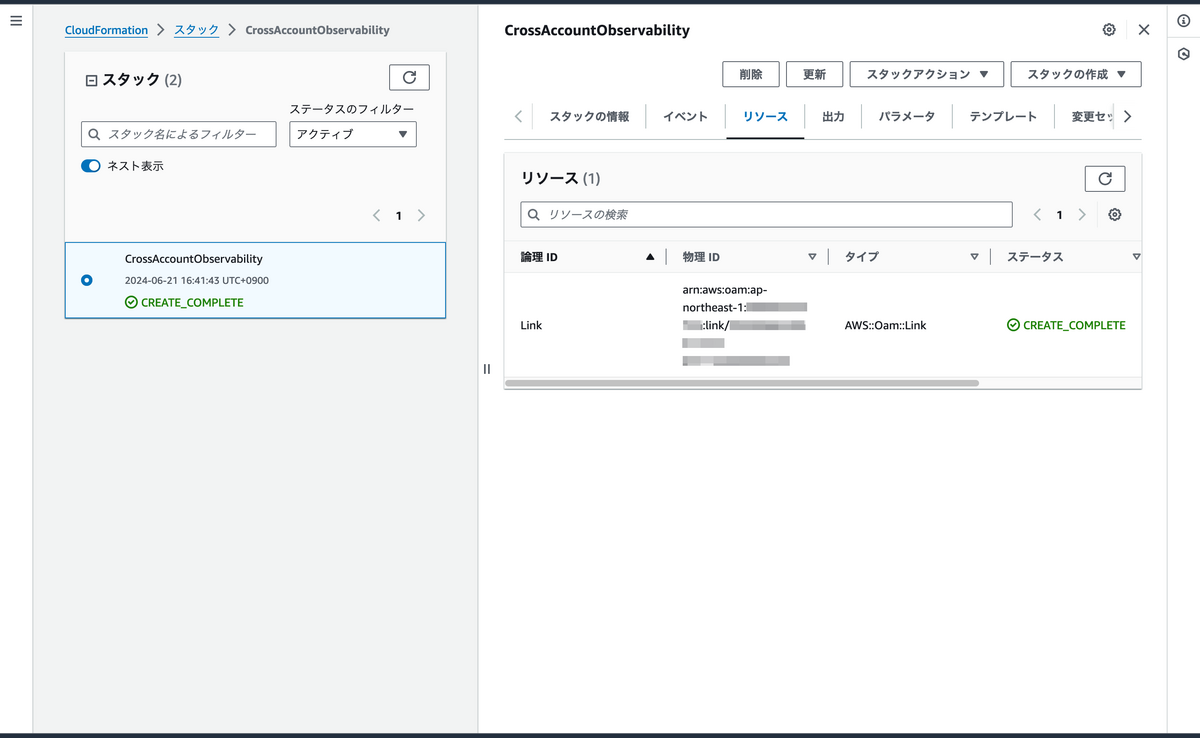Switch to イベント tab
Screen dimensions: 1200x738
pos(685,116)
